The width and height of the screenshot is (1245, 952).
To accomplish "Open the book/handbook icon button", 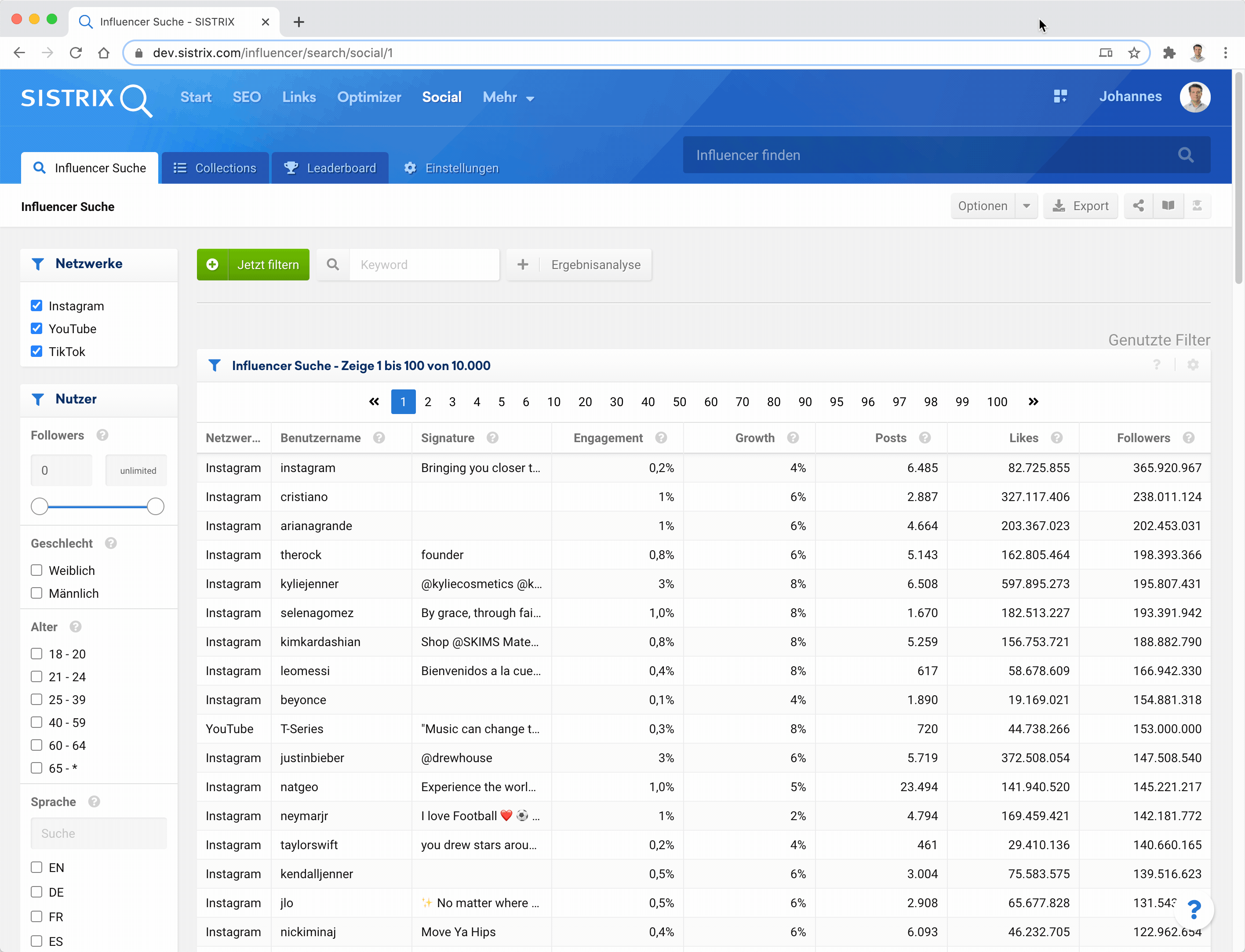I will point(1168,206).
